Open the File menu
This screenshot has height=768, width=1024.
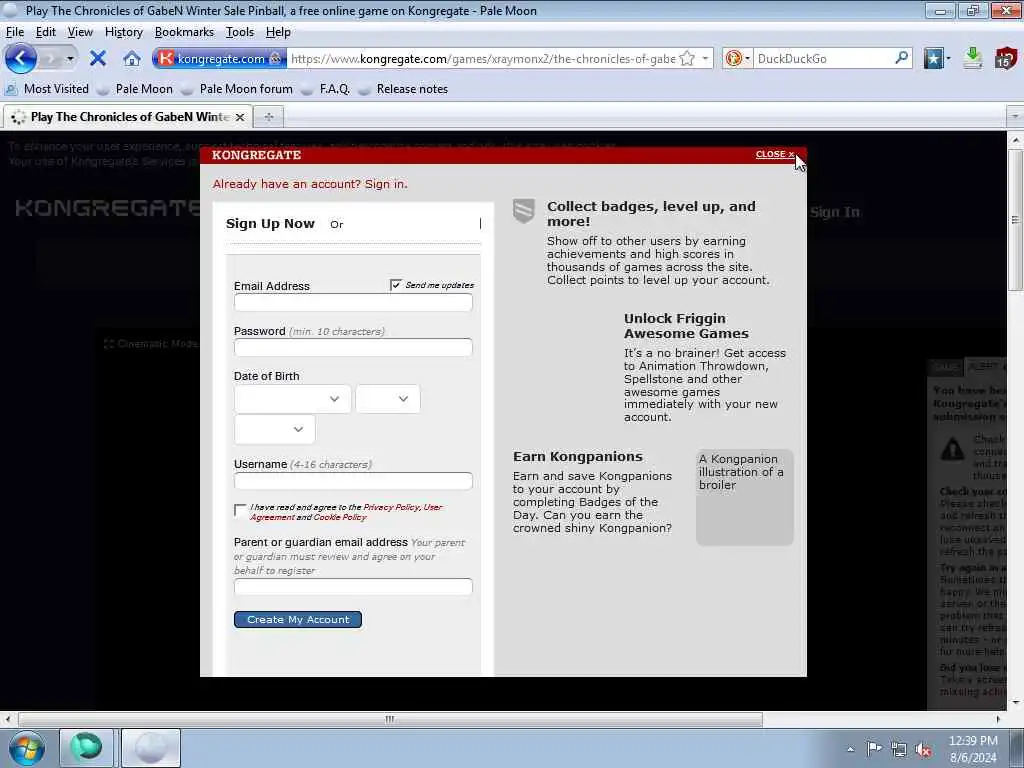[x=14, y=32]
